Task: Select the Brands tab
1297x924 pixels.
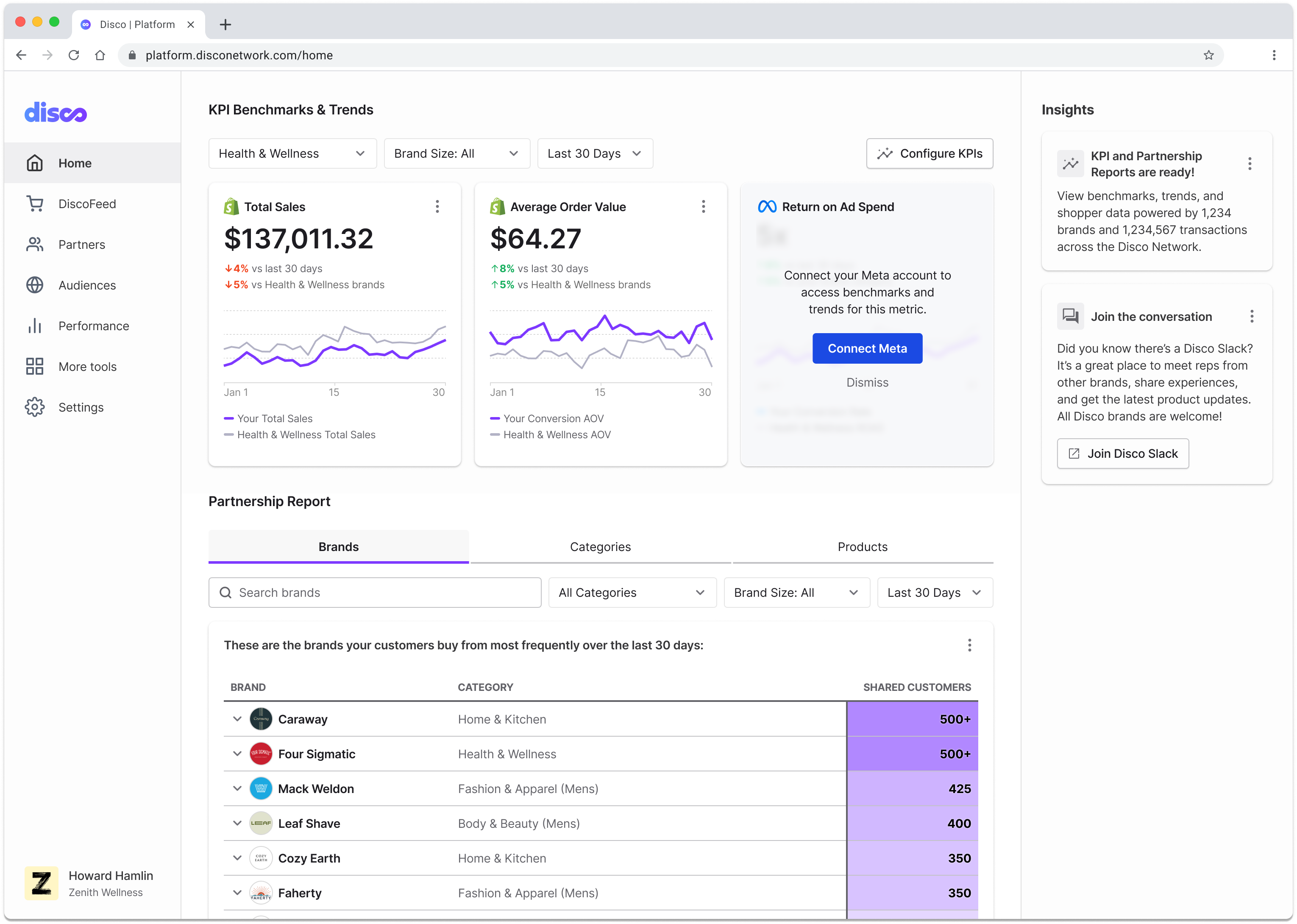Action: (339, 547)
